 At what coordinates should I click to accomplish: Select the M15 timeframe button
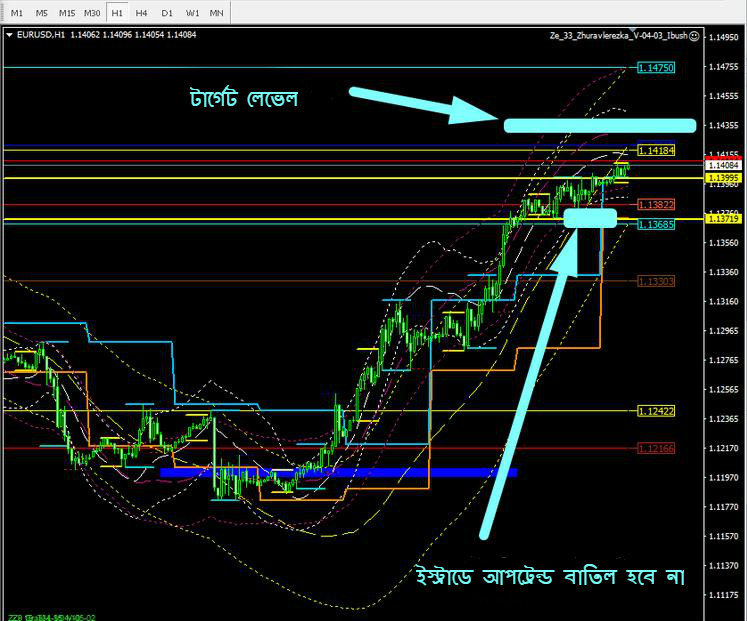click(67, 13)
